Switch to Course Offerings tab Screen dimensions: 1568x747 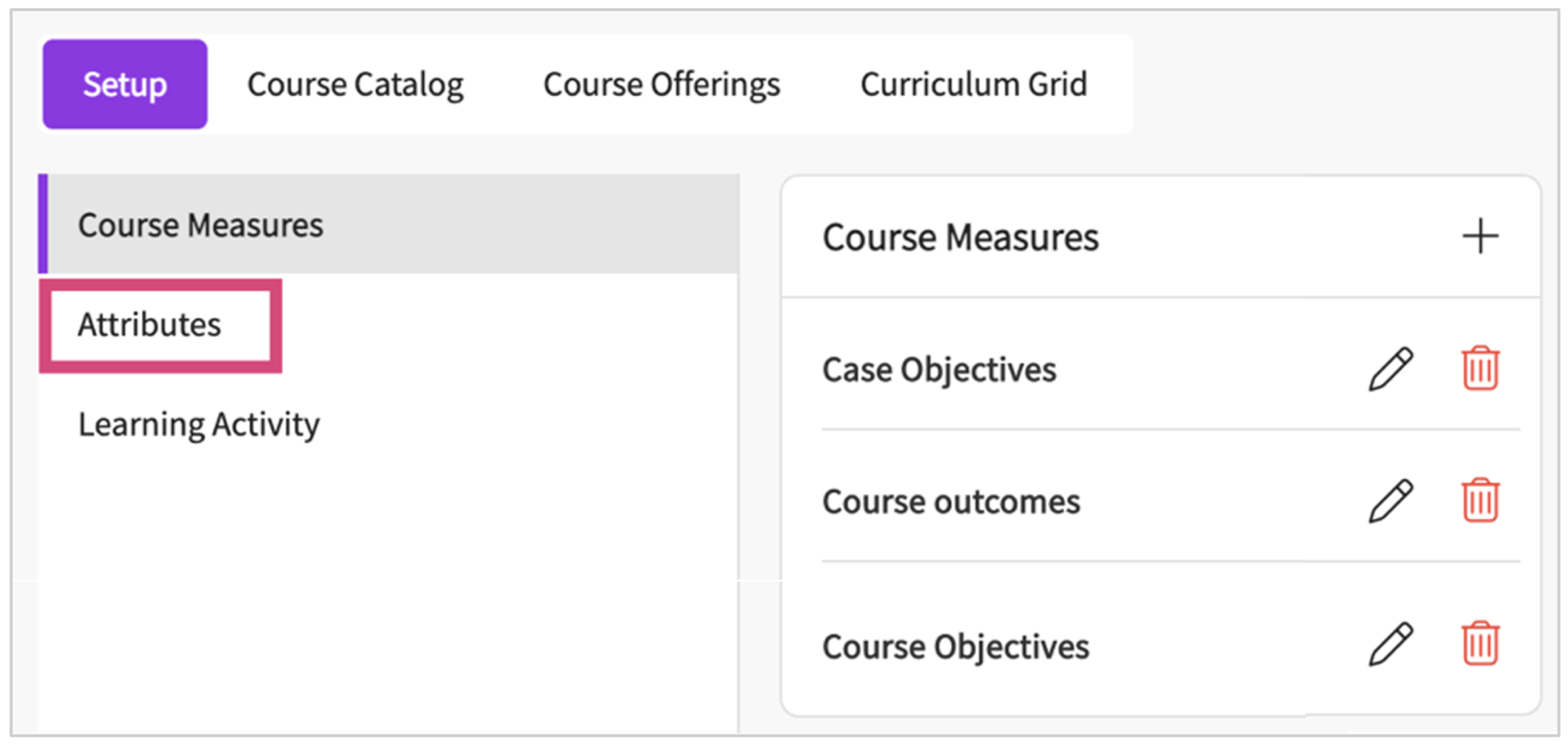pos(661,84)
